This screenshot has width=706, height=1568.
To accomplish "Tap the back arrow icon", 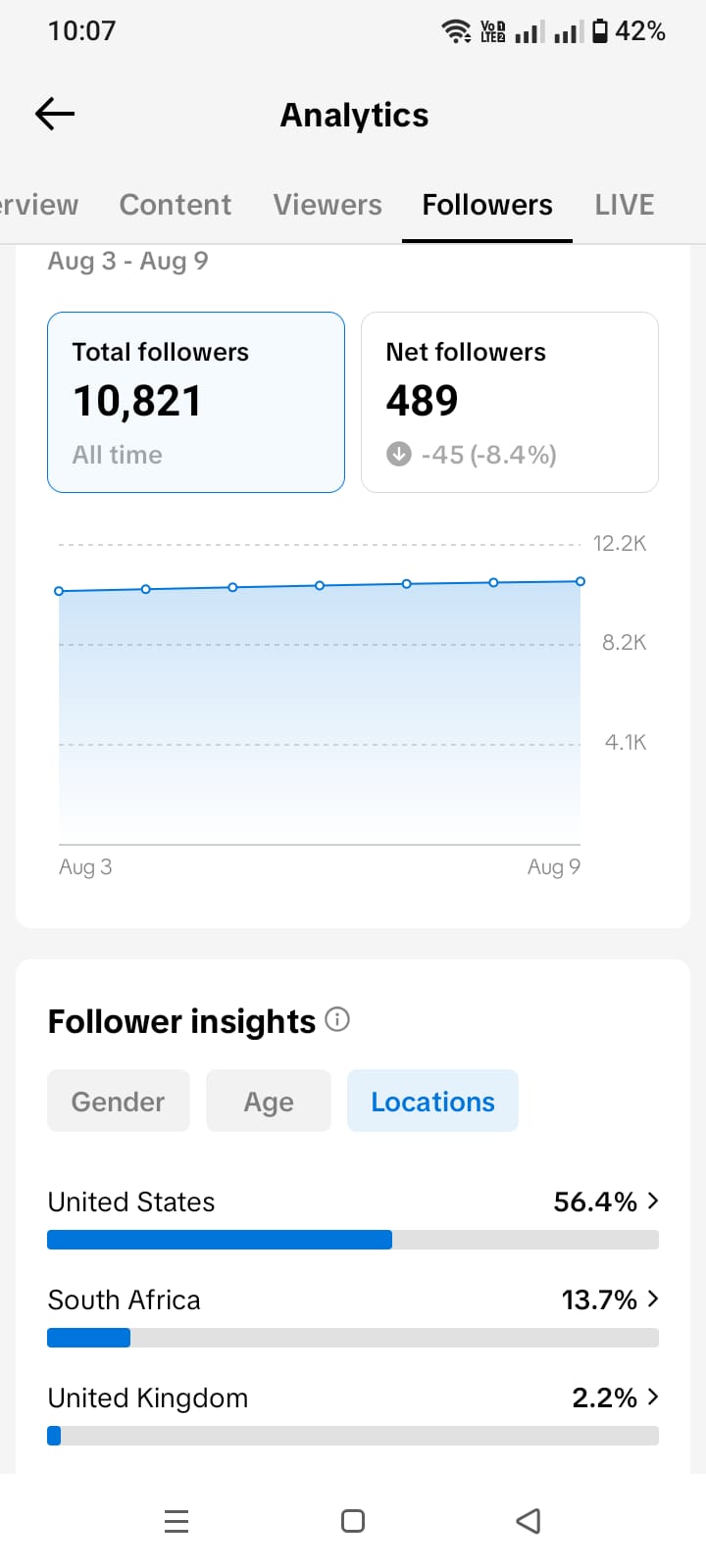I will coord(55,115).
